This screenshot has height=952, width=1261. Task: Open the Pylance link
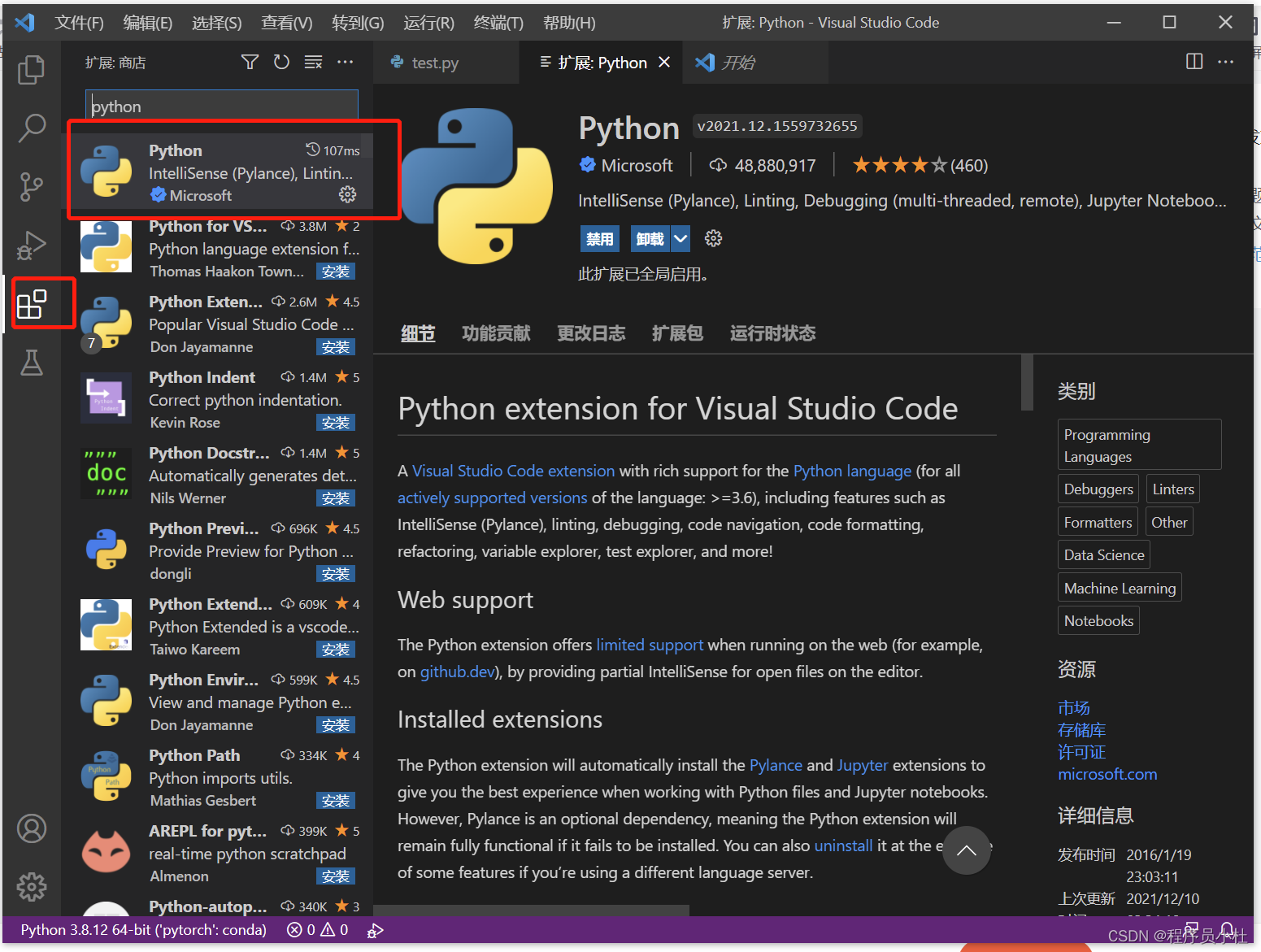[x=776, y=765]
